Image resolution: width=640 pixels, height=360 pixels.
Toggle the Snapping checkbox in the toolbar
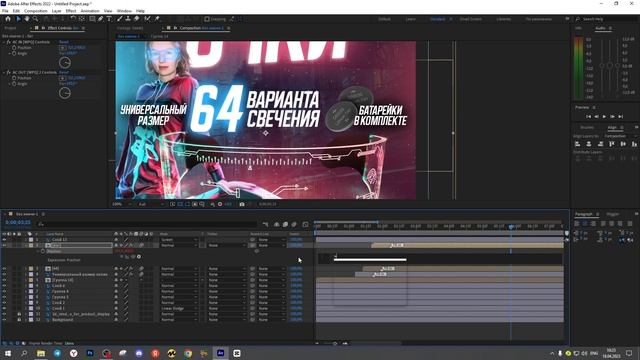(x=207, y=19)
